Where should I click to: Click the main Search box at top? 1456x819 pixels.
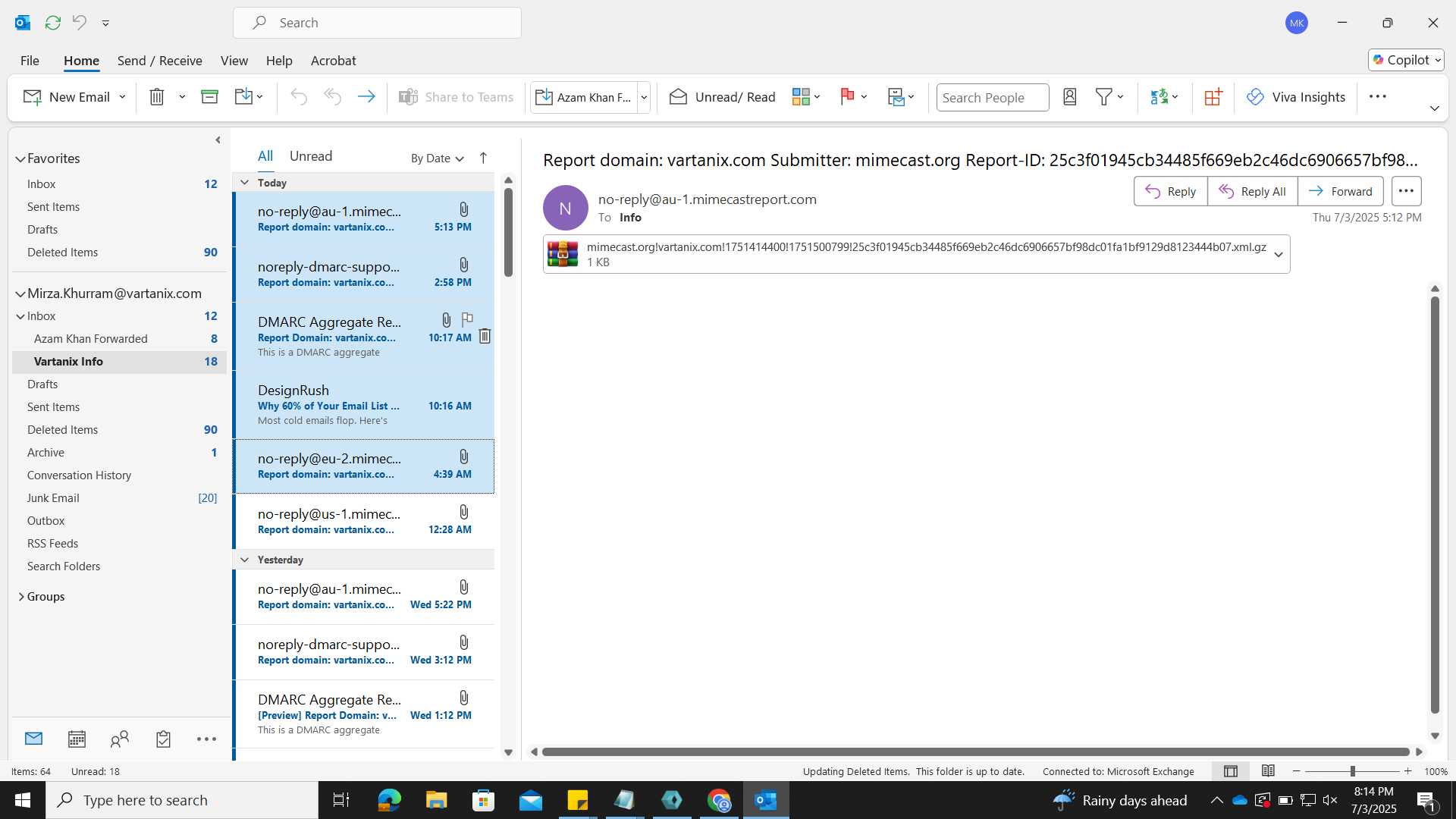point(377,23)
